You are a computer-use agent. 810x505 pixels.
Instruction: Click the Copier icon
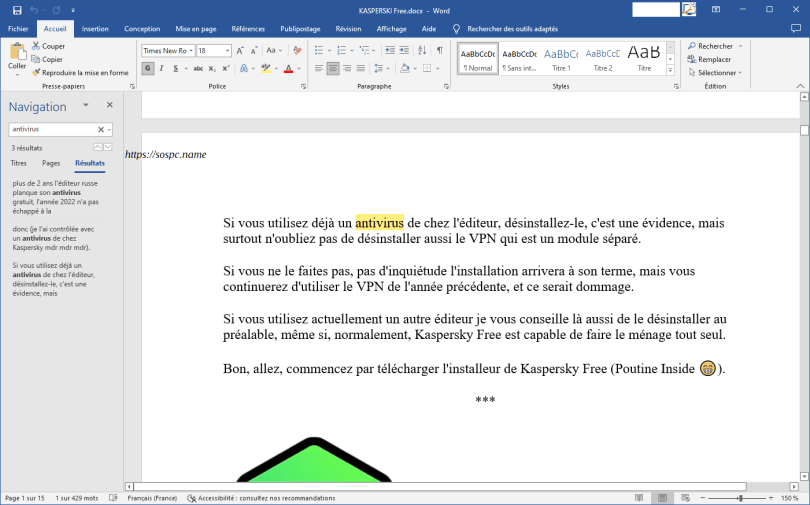point(36,59)
